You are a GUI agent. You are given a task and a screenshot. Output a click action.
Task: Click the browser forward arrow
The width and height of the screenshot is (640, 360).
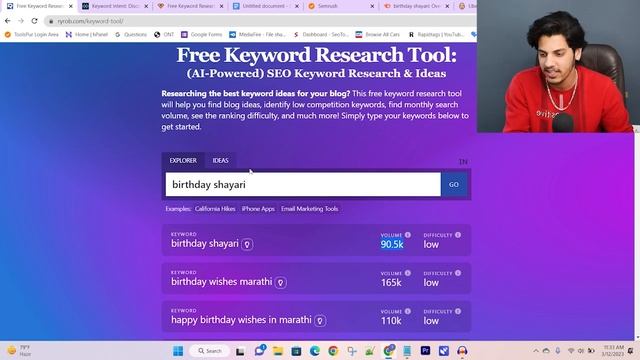(21, 21)
